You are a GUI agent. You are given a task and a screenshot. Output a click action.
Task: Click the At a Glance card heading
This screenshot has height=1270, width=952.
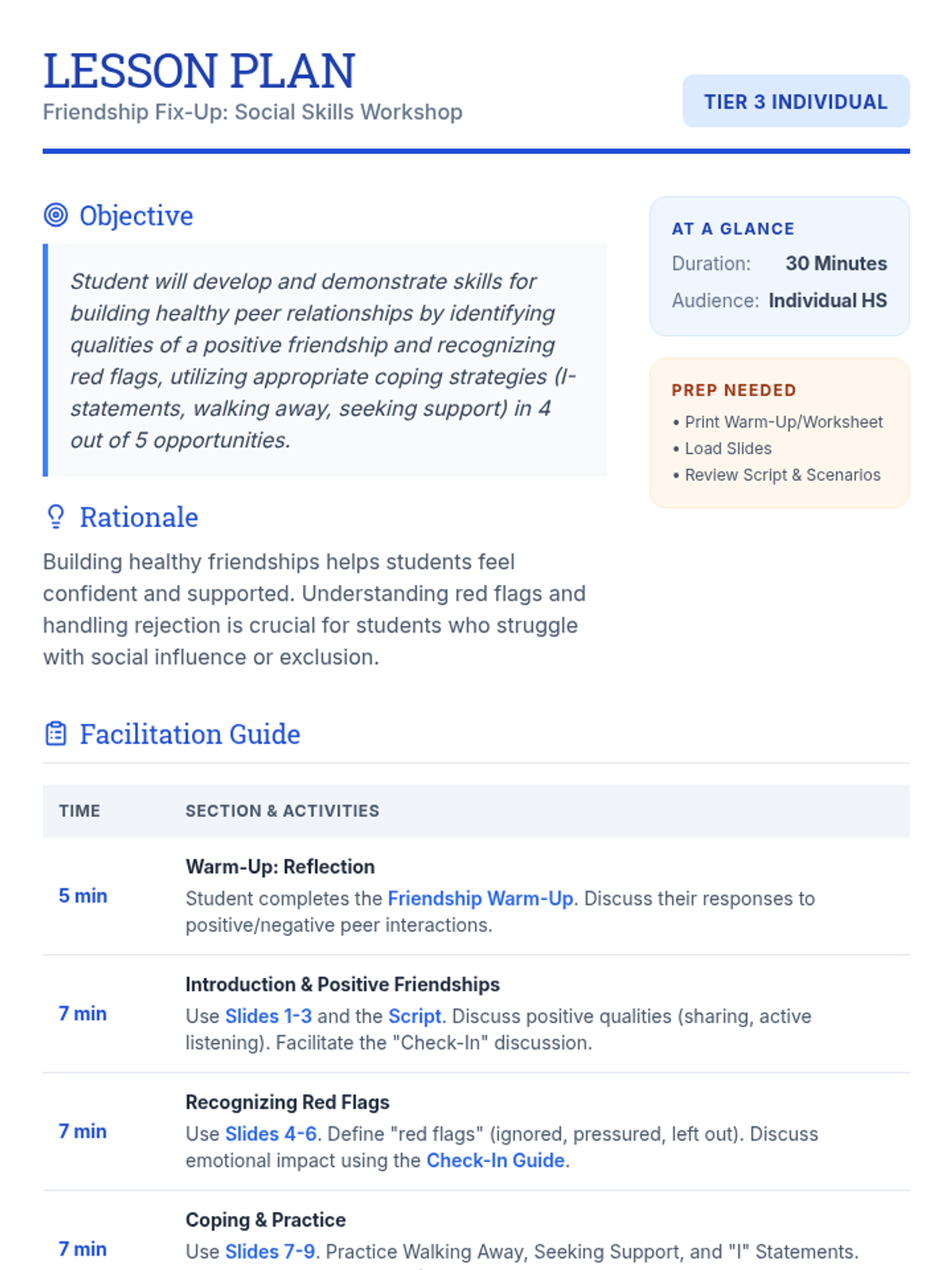tap(733, 229)
